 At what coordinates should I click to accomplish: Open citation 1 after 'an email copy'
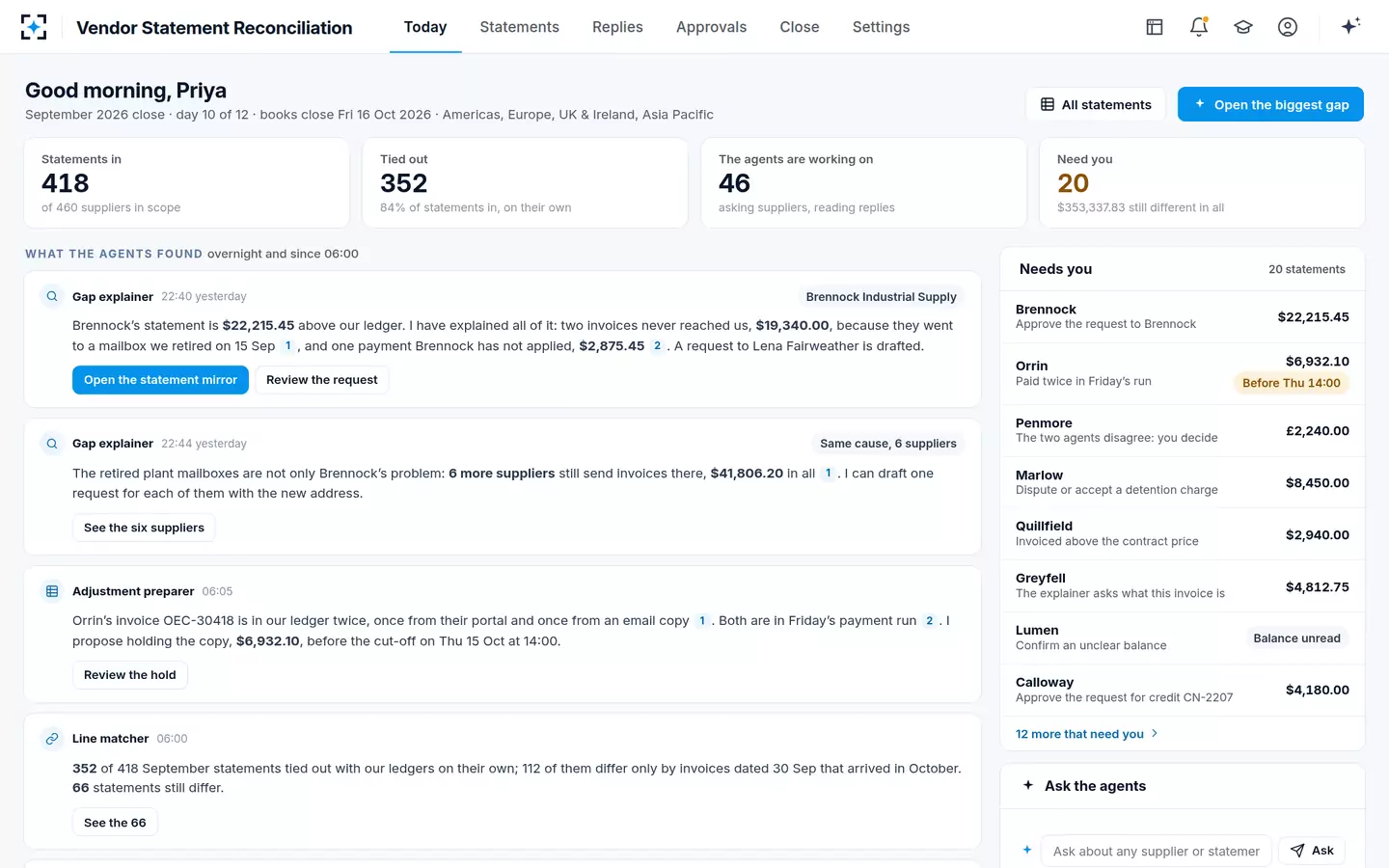(701, 621)
